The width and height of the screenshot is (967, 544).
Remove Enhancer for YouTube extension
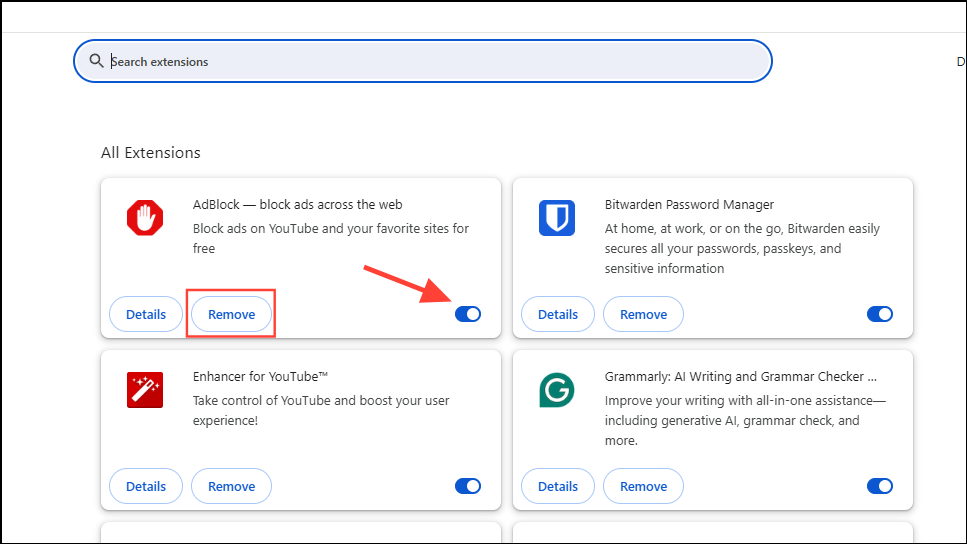click(231, 486)
